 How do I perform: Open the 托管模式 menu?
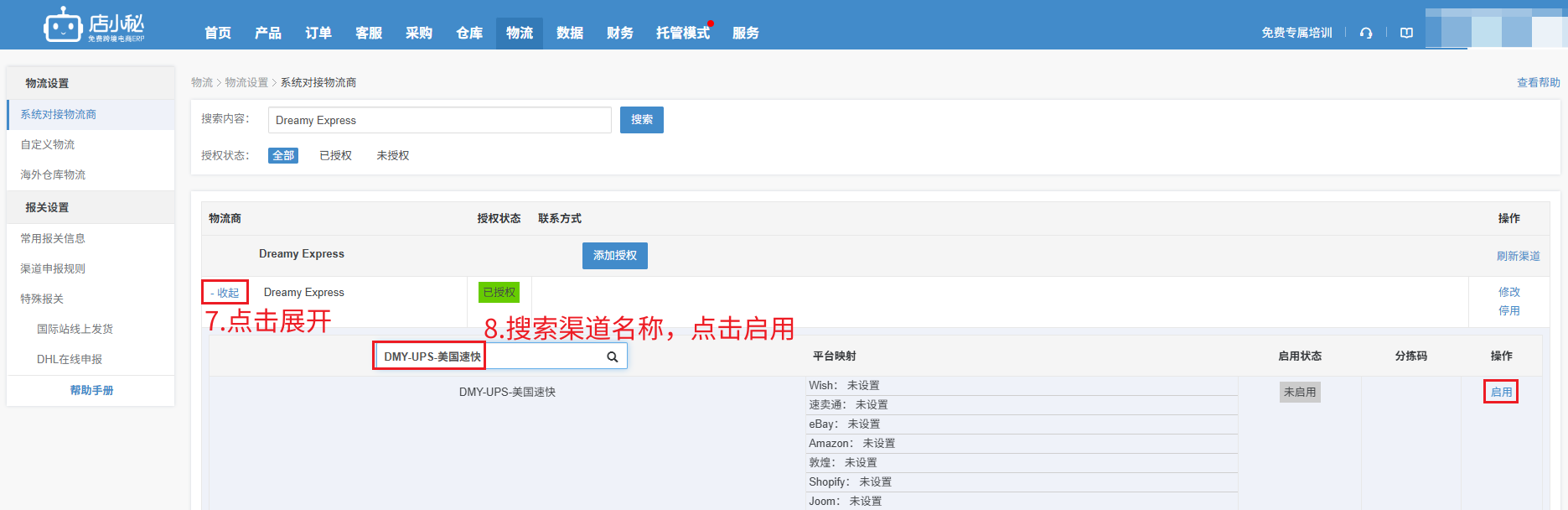(x=683, y=33)
